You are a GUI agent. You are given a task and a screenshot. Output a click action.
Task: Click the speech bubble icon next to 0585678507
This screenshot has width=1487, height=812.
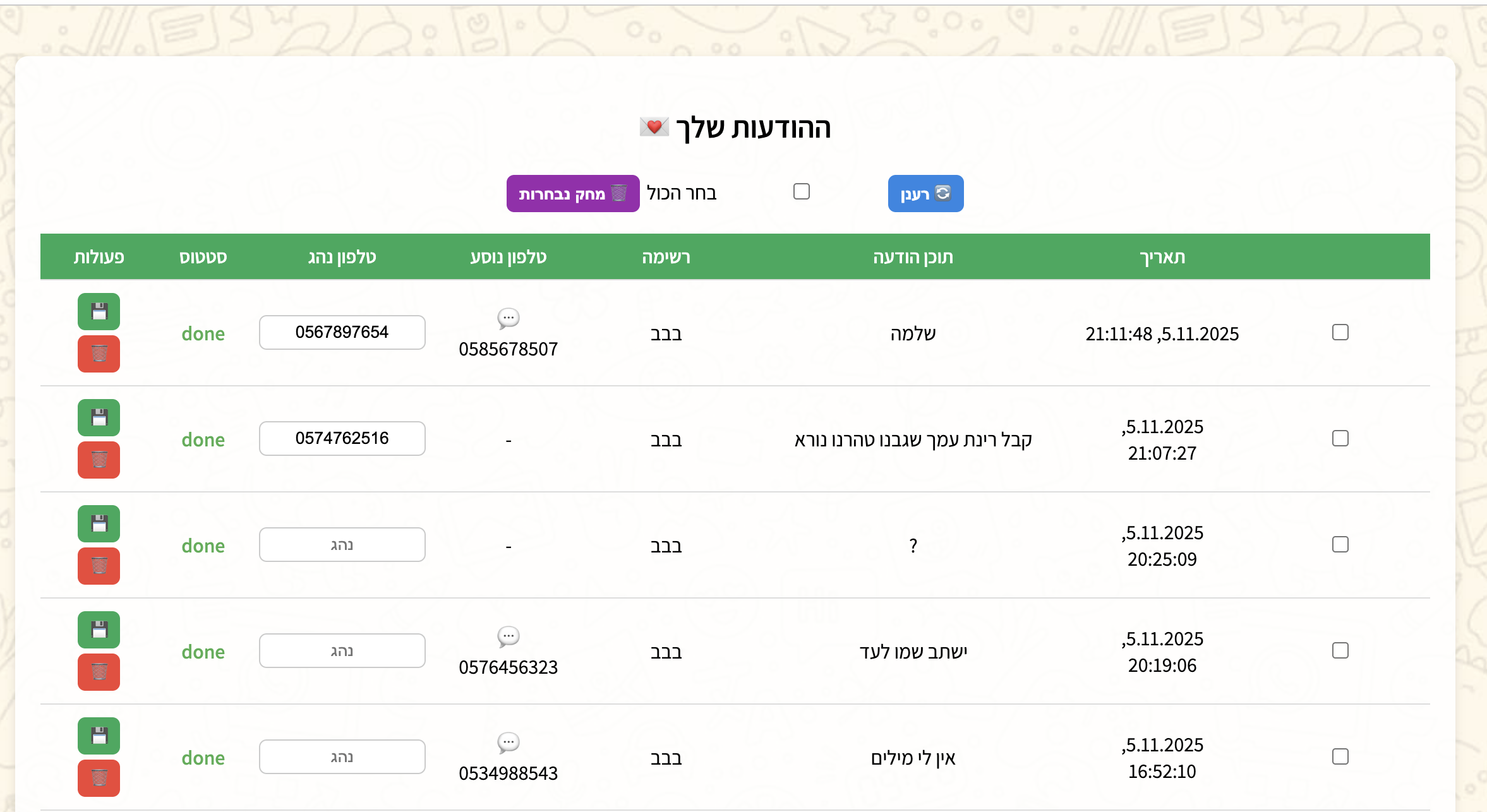pos(508,319)
